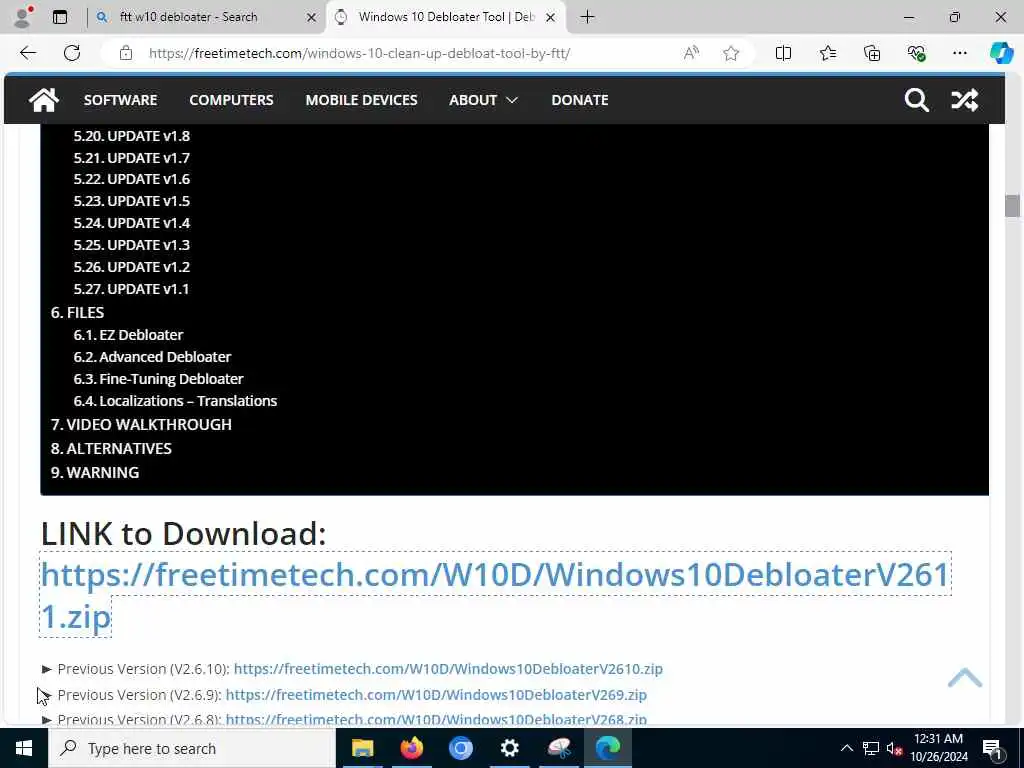
Task: View site information lock icon
Action: tap(126, 53)
